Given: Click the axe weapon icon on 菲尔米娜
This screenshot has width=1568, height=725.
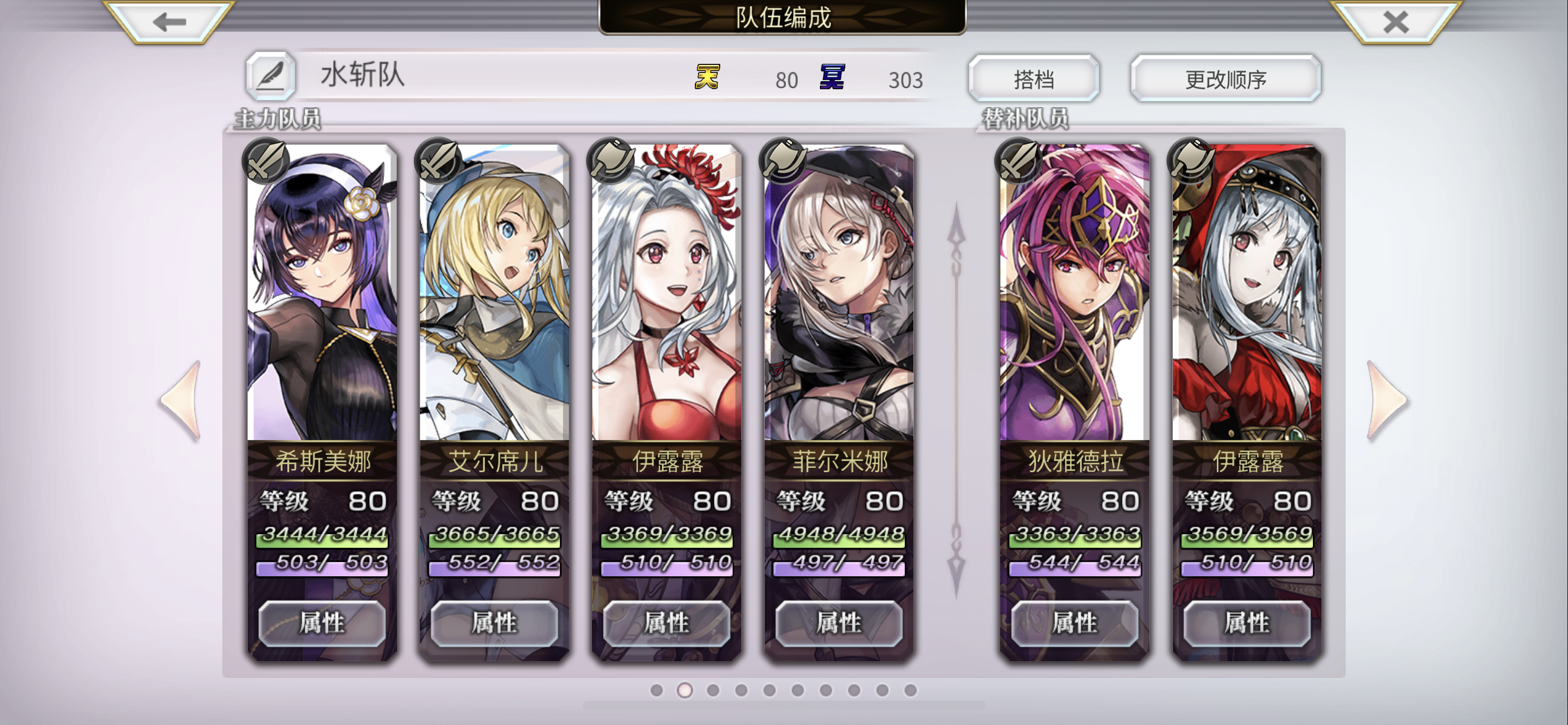Looking at the screenshot, I should coord(783,160).
